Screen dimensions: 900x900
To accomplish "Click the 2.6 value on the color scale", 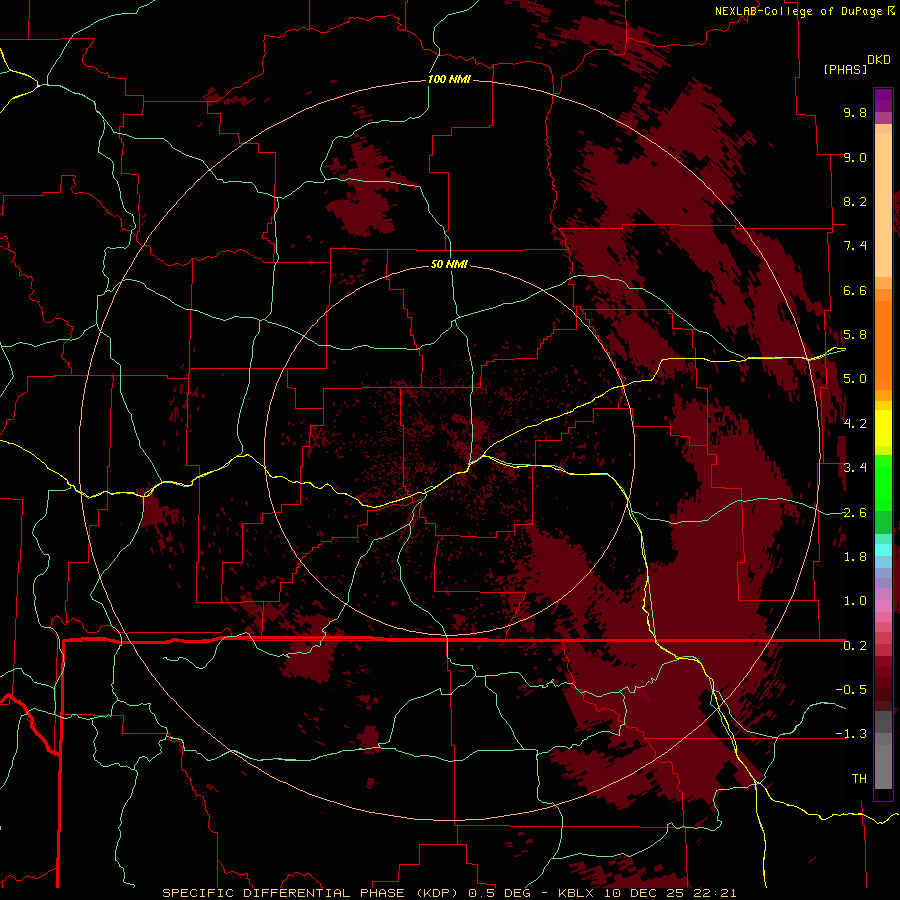I will tap(855, 513).
